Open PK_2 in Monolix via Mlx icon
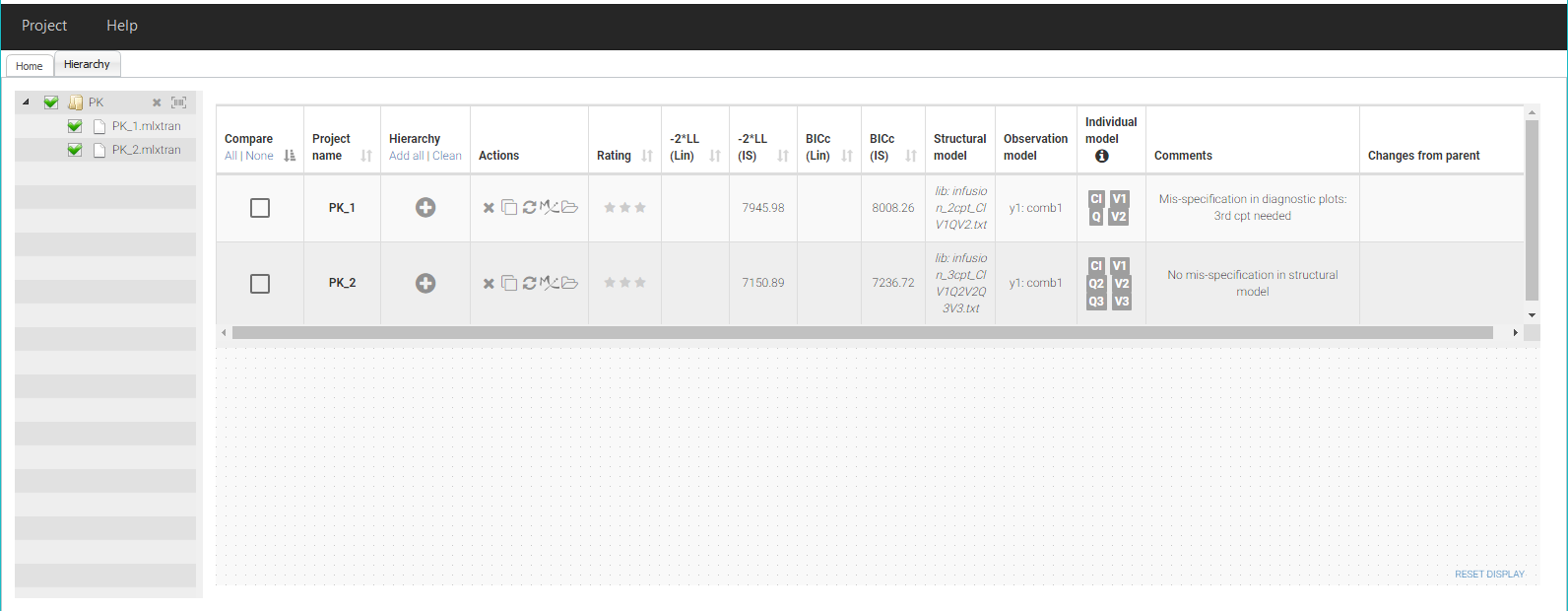1568x611 pixels. [x=549, y=284]
